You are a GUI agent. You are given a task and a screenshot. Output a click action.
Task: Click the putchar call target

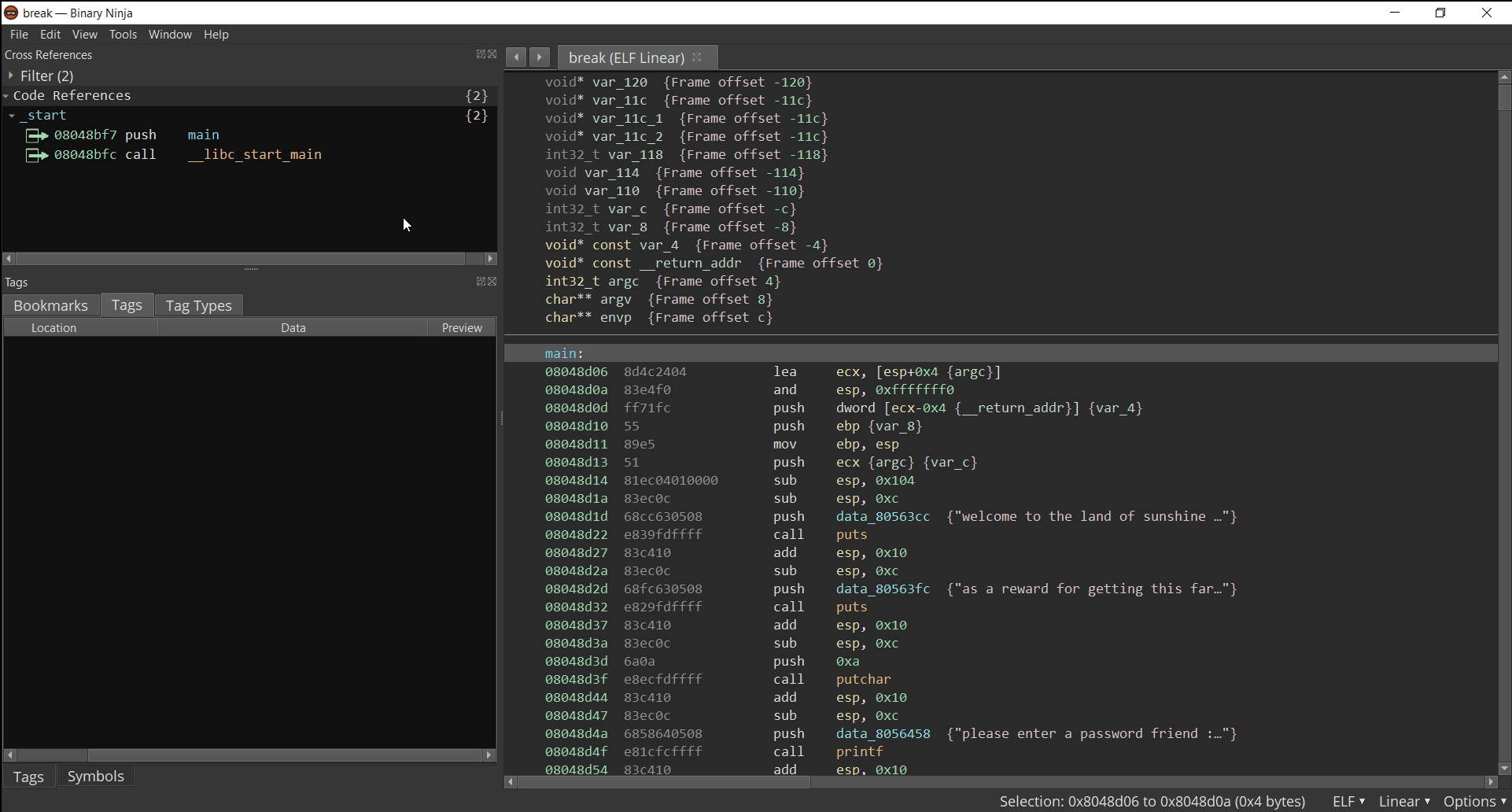pos(864,680)
